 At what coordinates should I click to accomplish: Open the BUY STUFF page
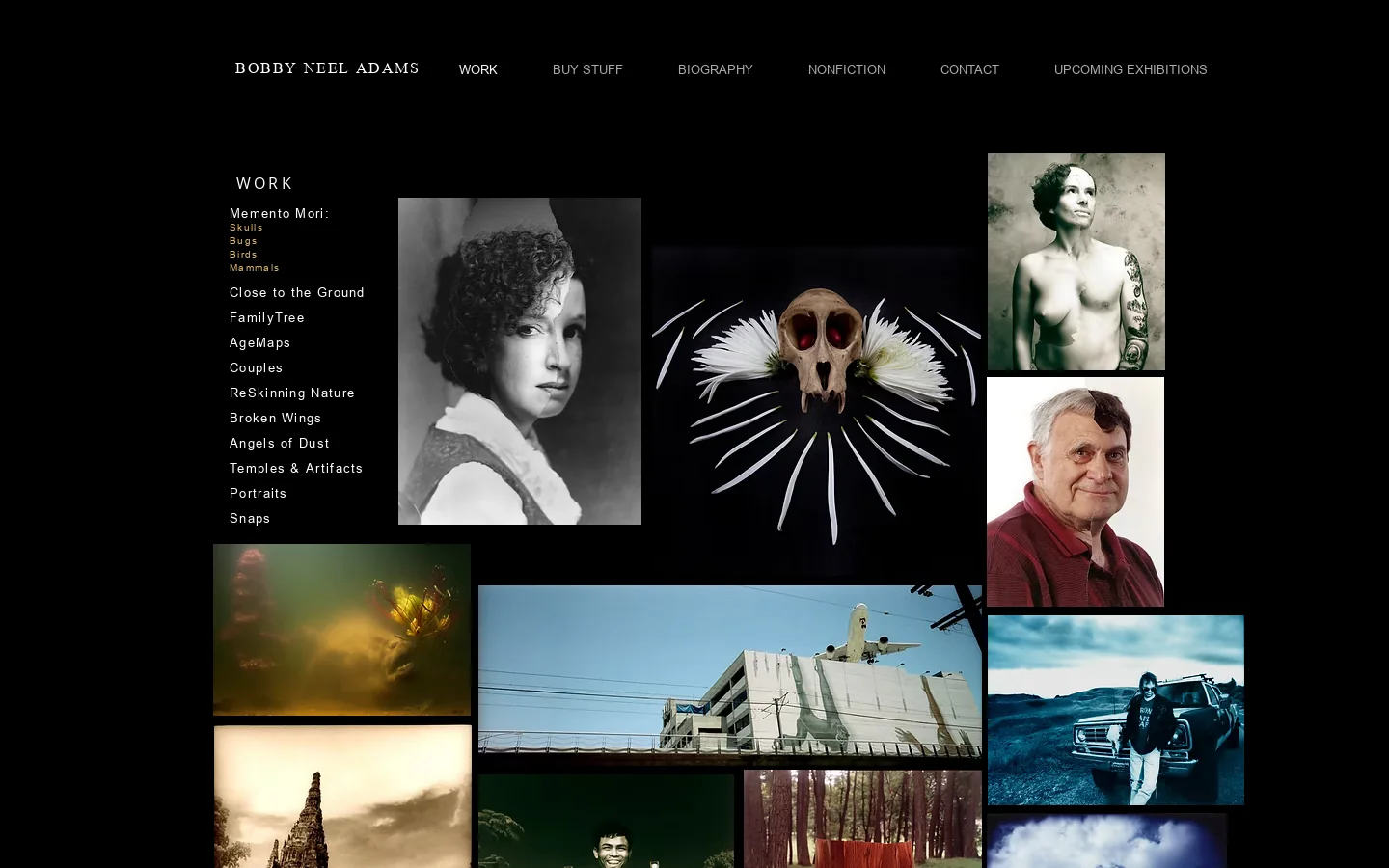tap(587, 69)
